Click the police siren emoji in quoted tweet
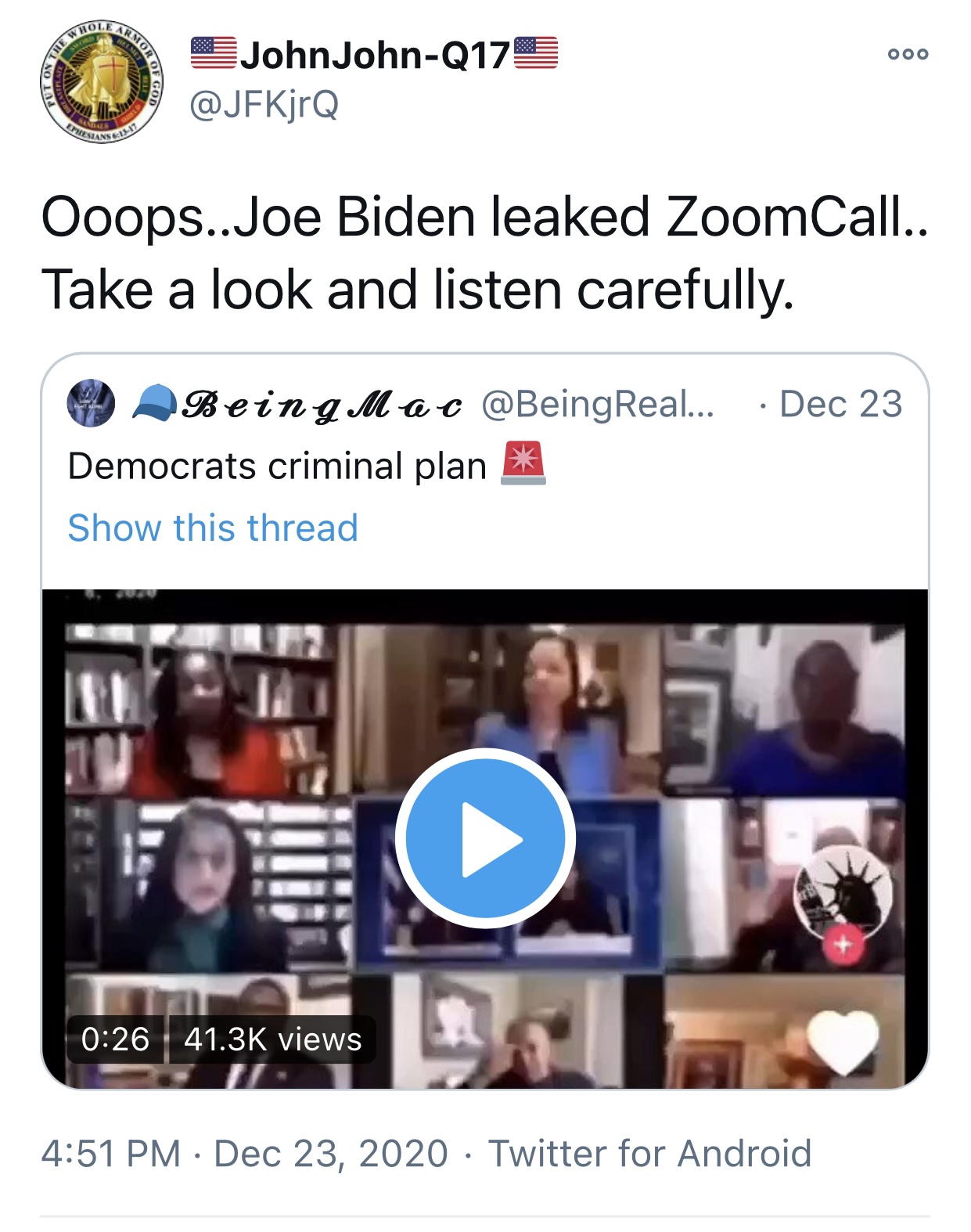 [523, 463]
